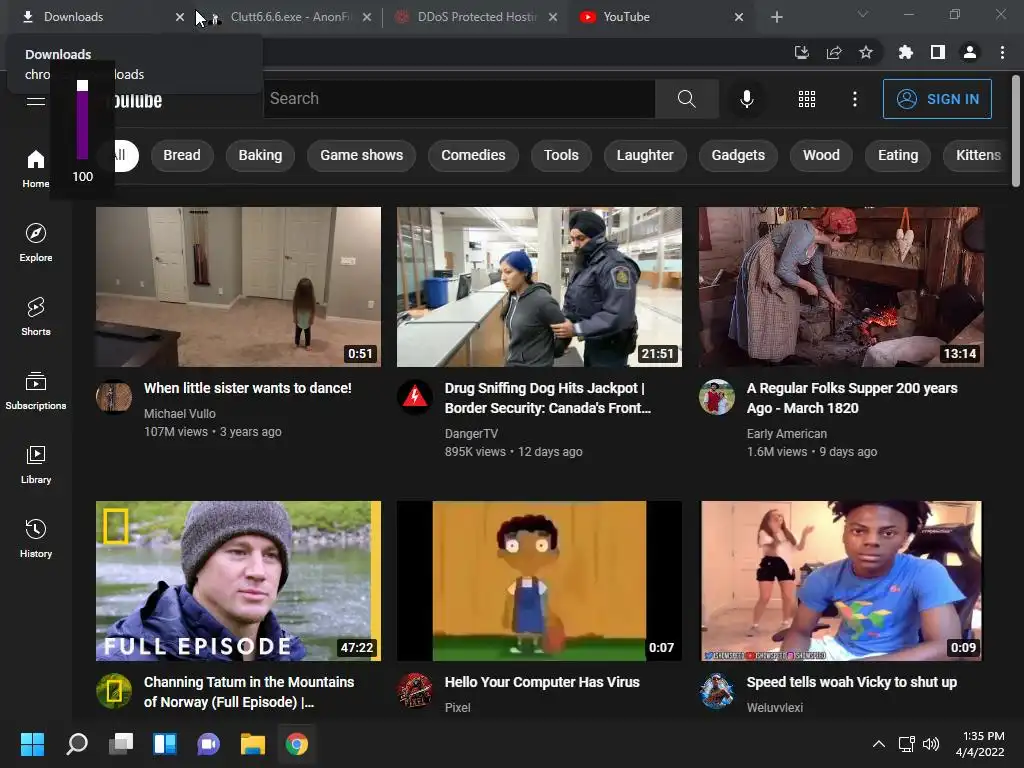
Task: Filter videos by Bread chip
Action: tap(182, 155)
